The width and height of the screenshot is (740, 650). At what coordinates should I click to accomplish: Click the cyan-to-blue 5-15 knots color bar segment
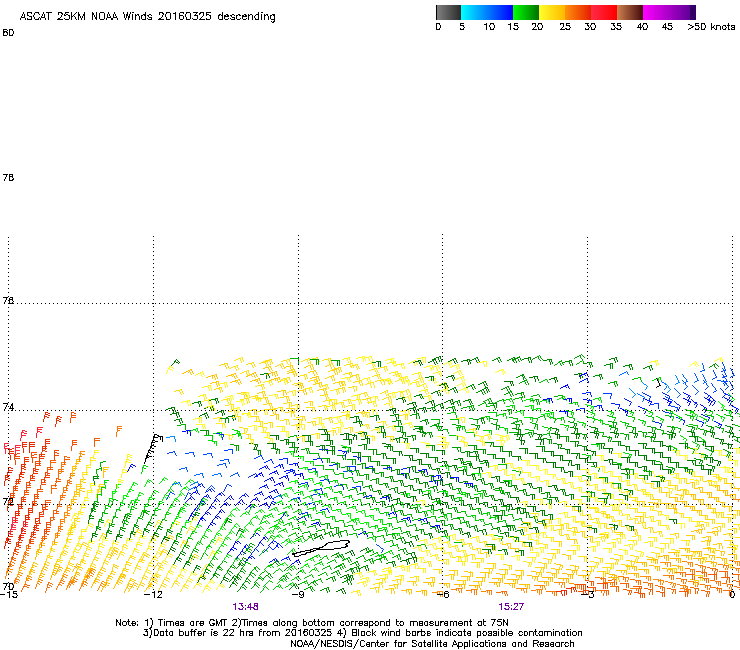click(487, 12)
